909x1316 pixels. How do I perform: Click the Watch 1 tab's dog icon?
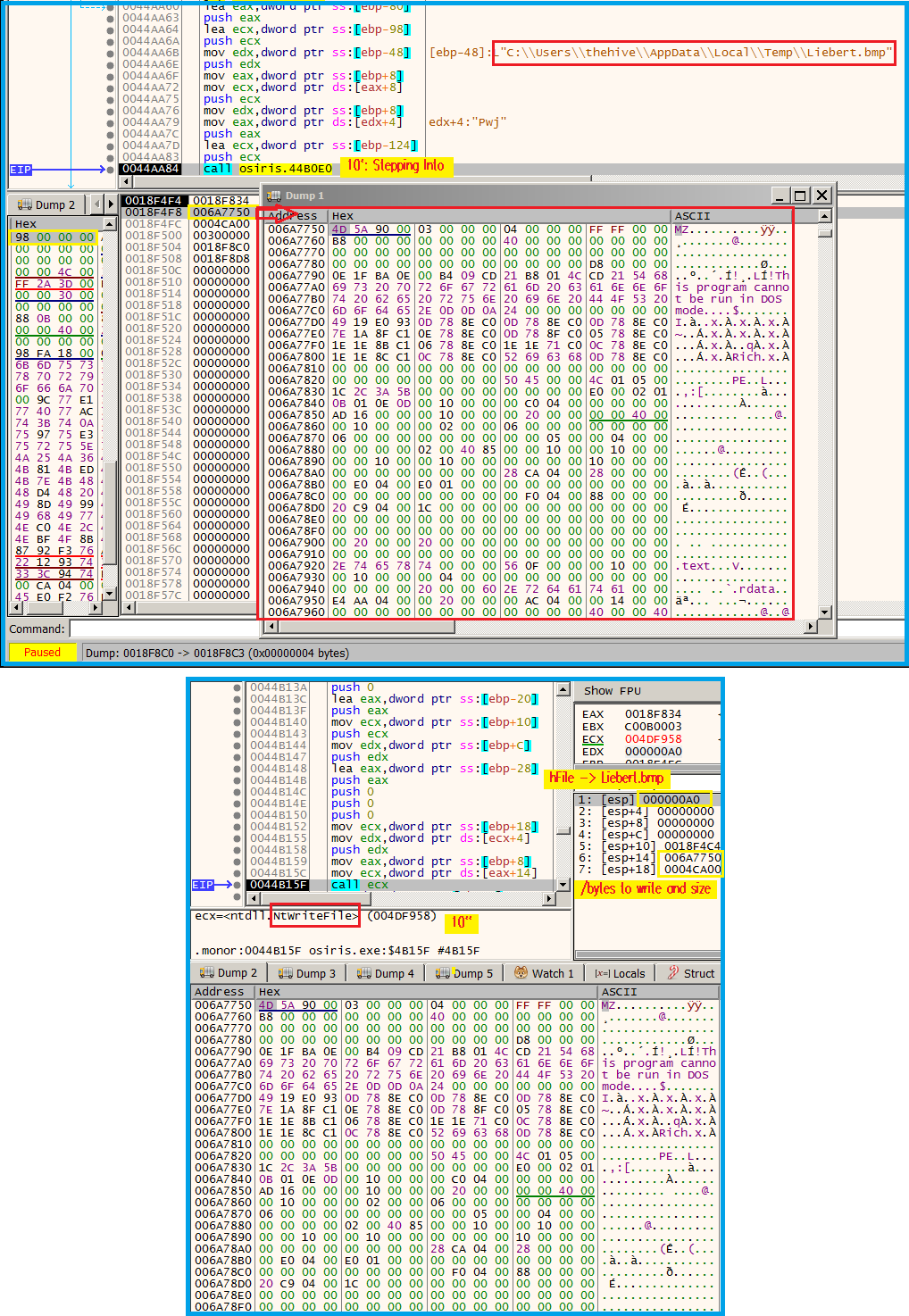tap(521, 973)
